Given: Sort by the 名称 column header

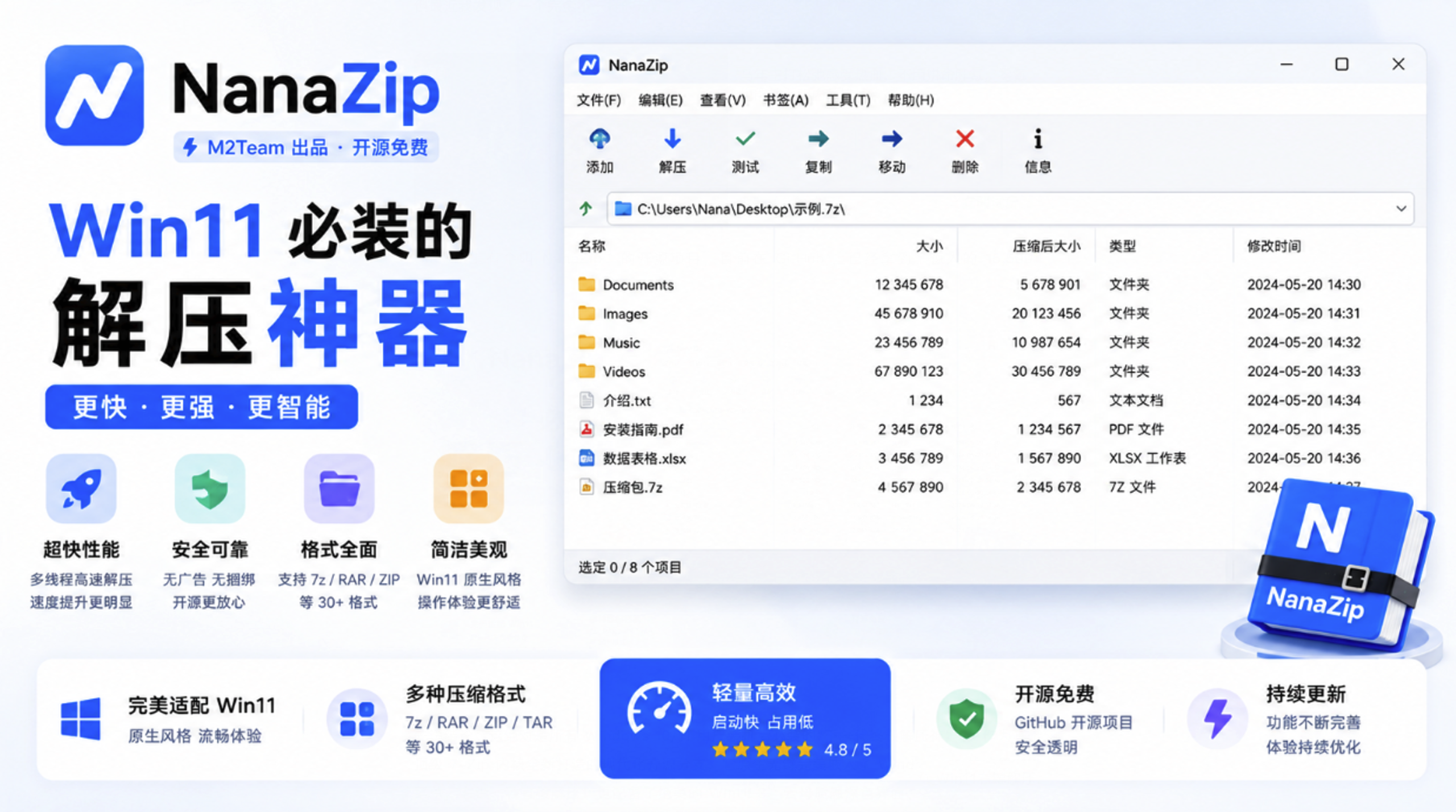Looking at the screenshot, I should 591,246.
